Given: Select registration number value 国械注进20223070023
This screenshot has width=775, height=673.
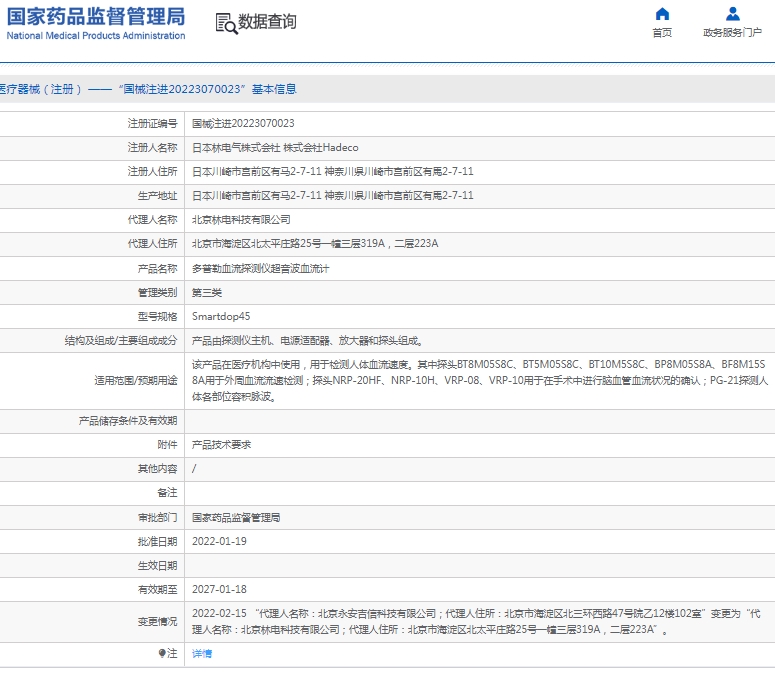Looking at the screenshot, I should pyautogui.click(x=243, y=124).
